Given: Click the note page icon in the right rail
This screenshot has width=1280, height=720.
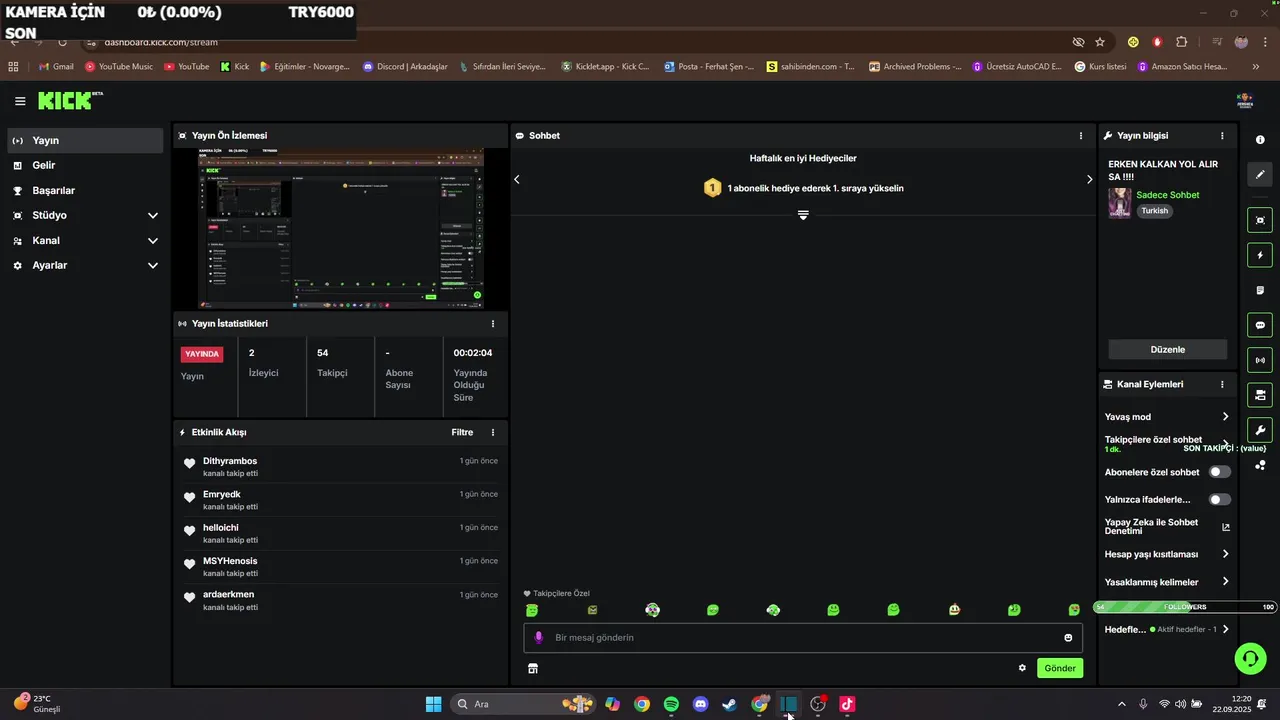Looking at the screenshot, I should (x=1260, y=290).
